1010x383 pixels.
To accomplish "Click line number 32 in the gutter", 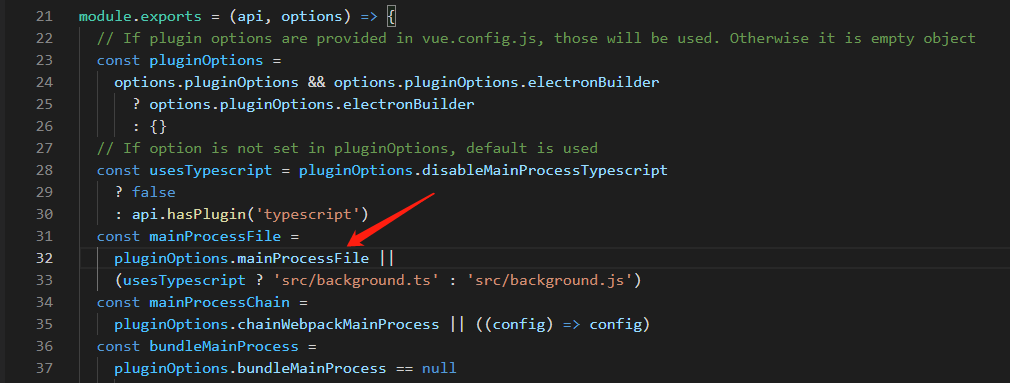I will coord(44,259).
